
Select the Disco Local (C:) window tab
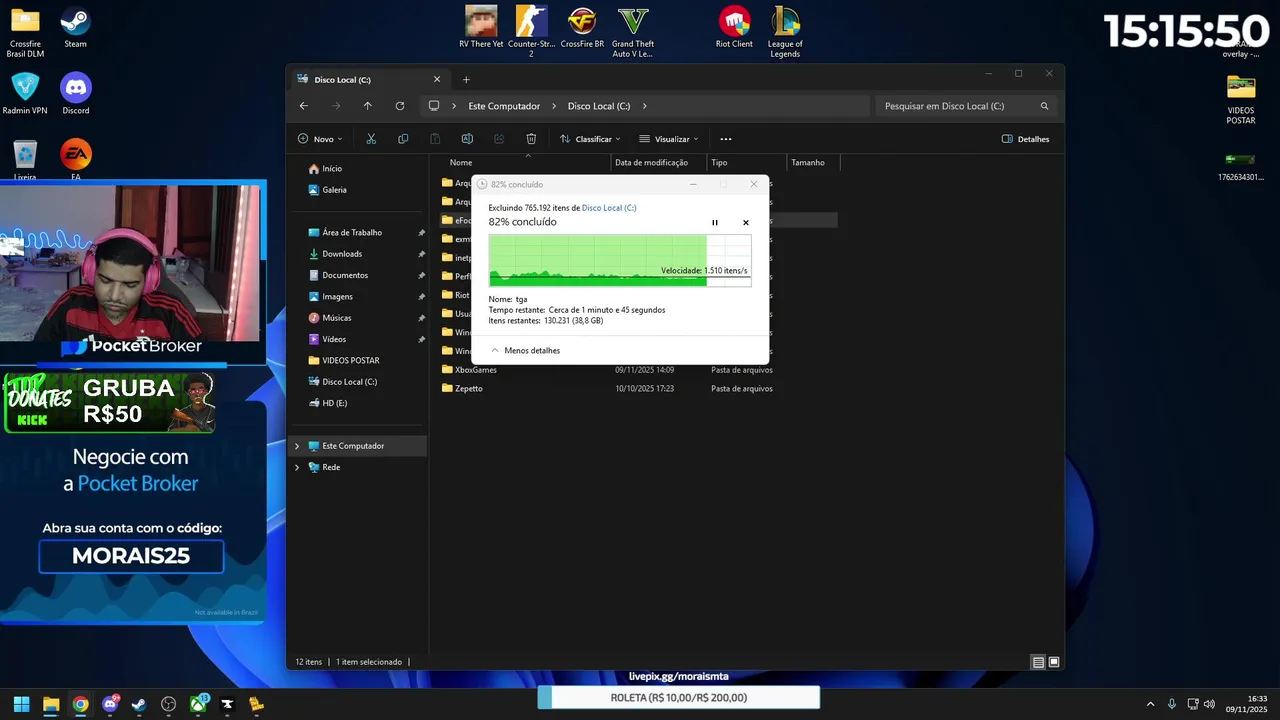368,79
